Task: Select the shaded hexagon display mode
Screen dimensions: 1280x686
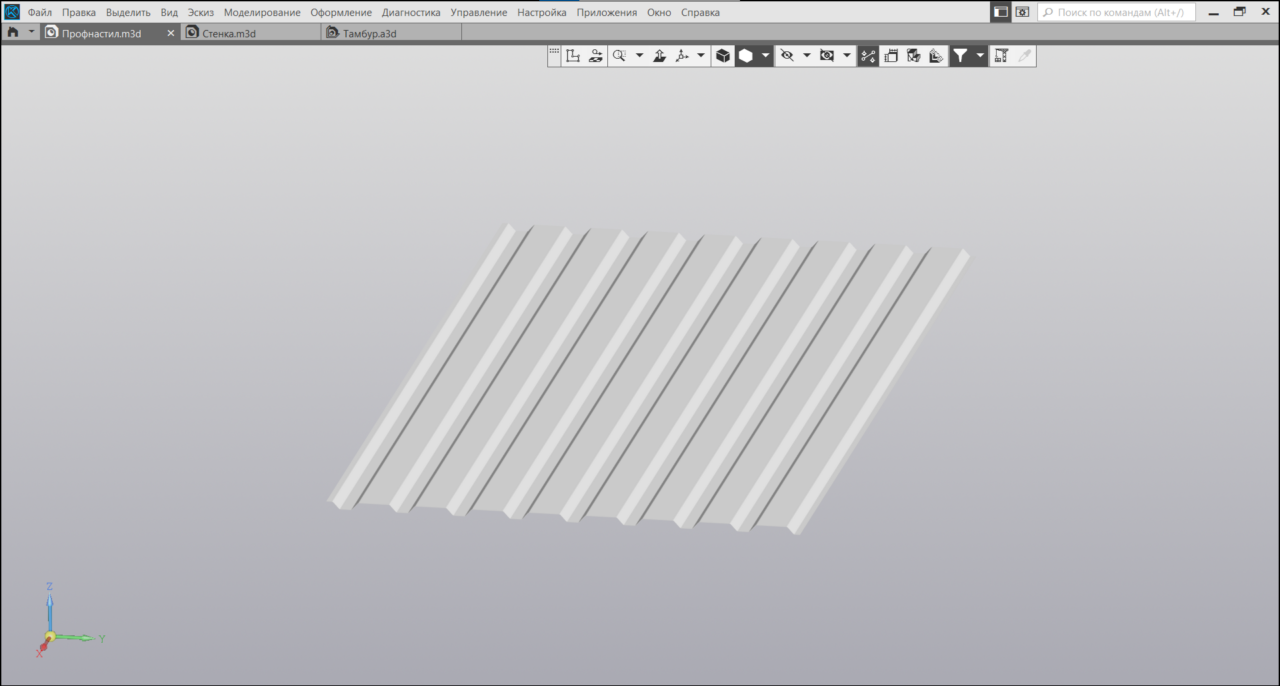Action: pos(746,56)
